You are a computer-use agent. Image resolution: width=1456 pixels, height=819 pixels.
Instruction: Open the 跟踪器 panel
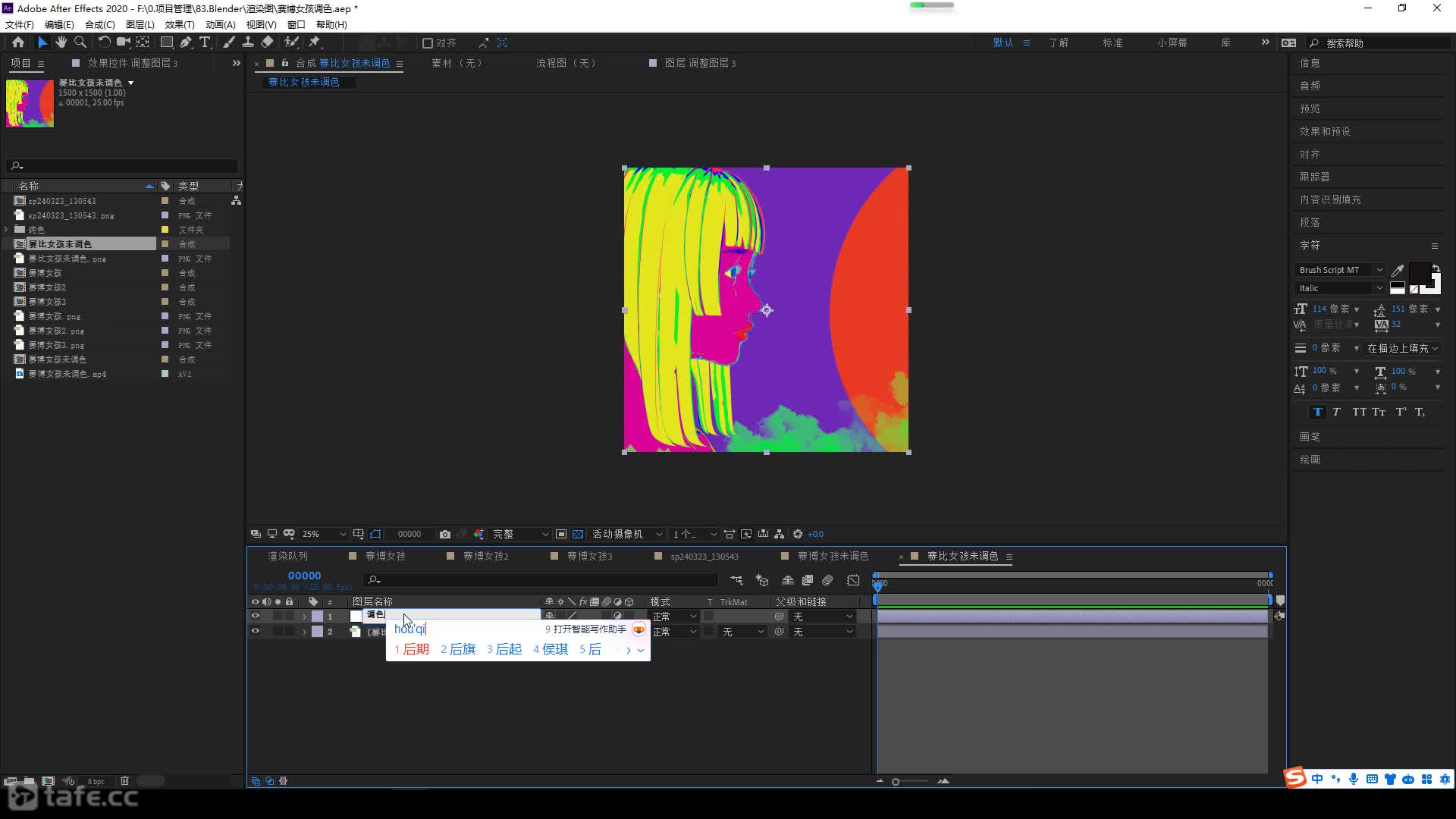click(x=1315, y=177)
